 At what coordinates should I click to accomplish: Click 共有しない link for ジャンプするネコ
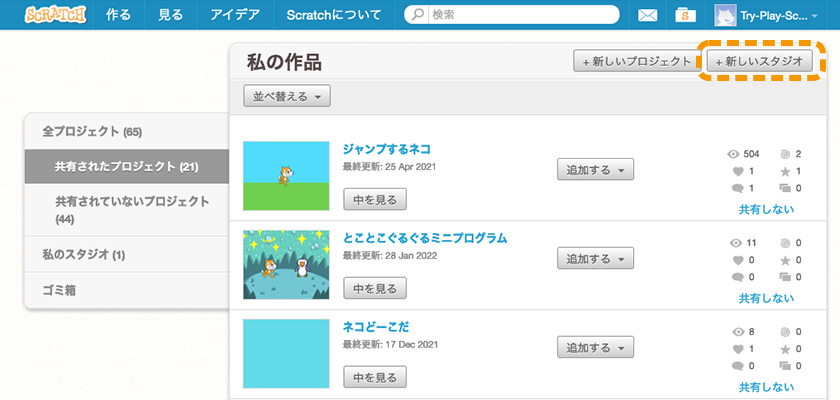[766, 209]
